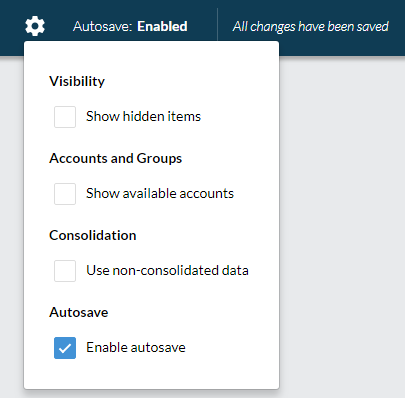
Task: Tick Use non-consolidated data checkbox
Action: click(65, 271)
